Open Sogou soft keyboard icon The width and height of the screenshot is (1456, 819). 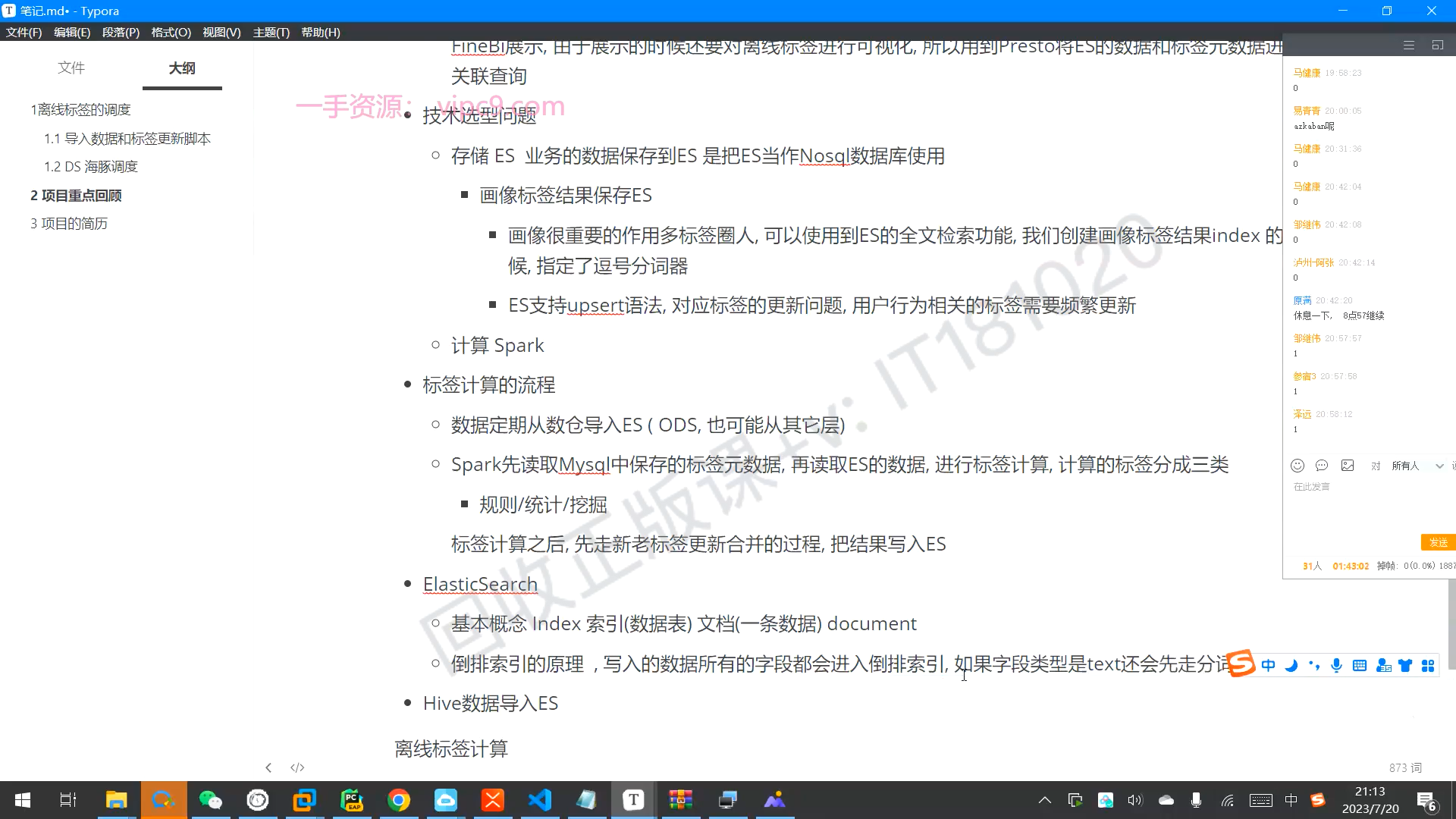point(1360,666)
